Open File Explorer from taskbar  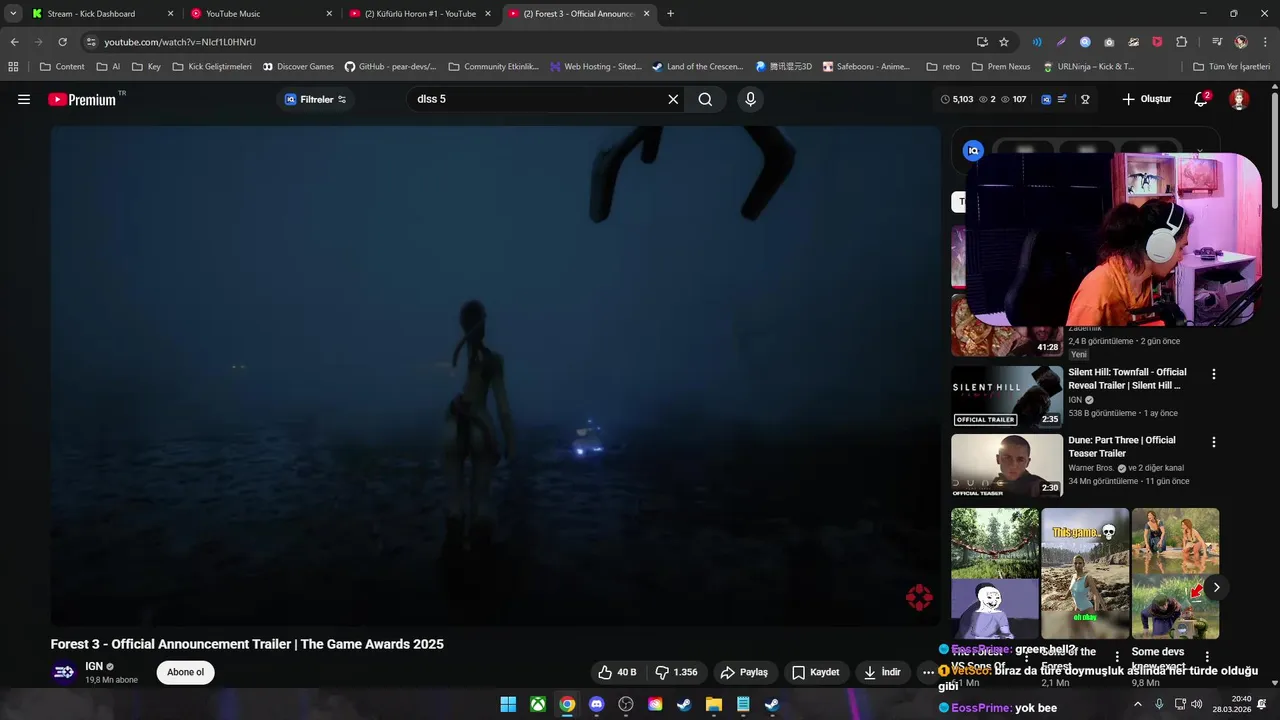pyautogui.click(x=714, y=704)
